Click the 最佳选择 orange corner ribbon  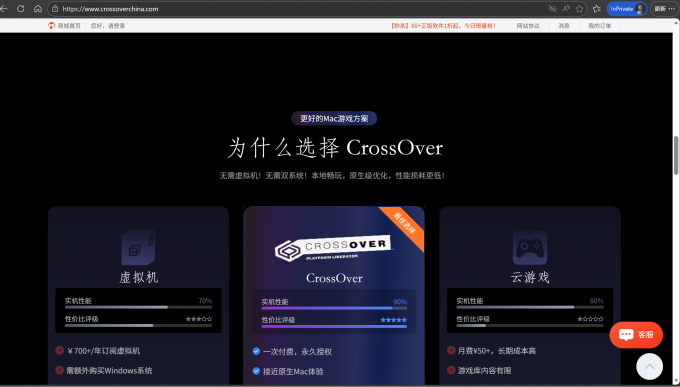[404, 223]
